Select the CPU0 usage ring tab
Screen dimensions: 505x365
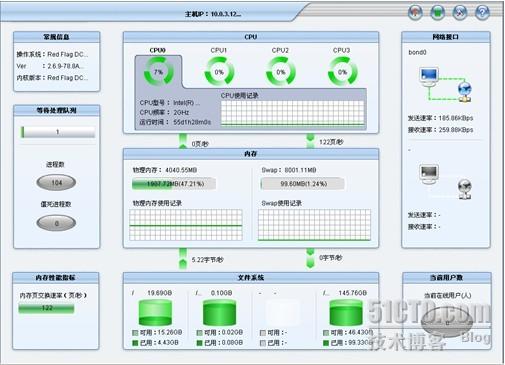point(158,71)
